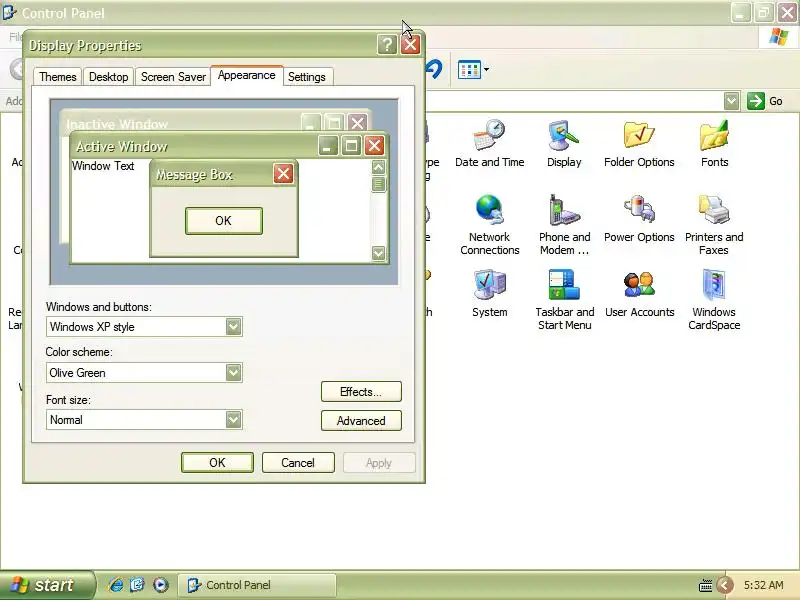
Task: Click the clock showing 5:32 AM
Action: coord(763,585)
